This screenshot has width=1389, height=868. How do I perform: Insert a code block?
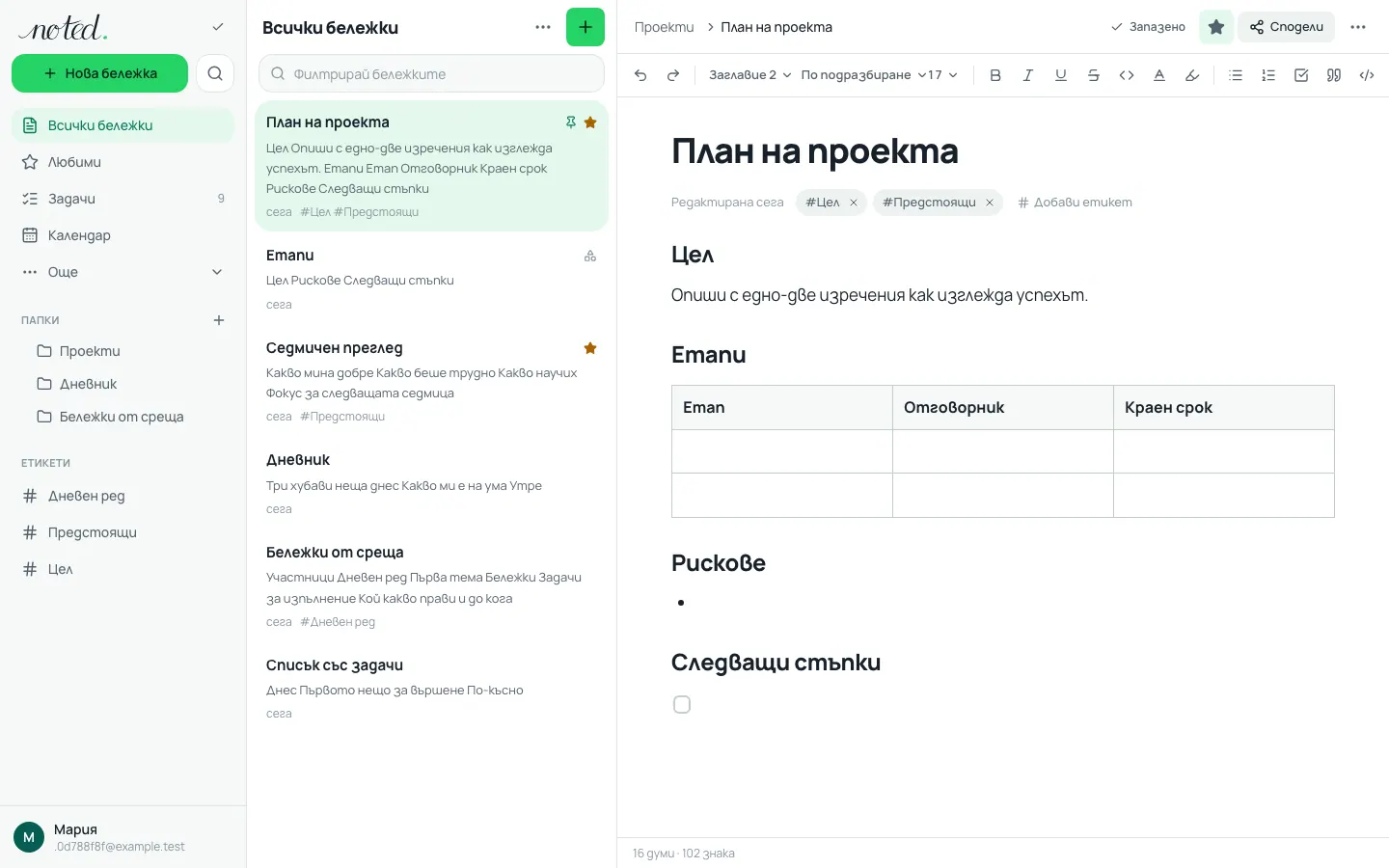1367,75
